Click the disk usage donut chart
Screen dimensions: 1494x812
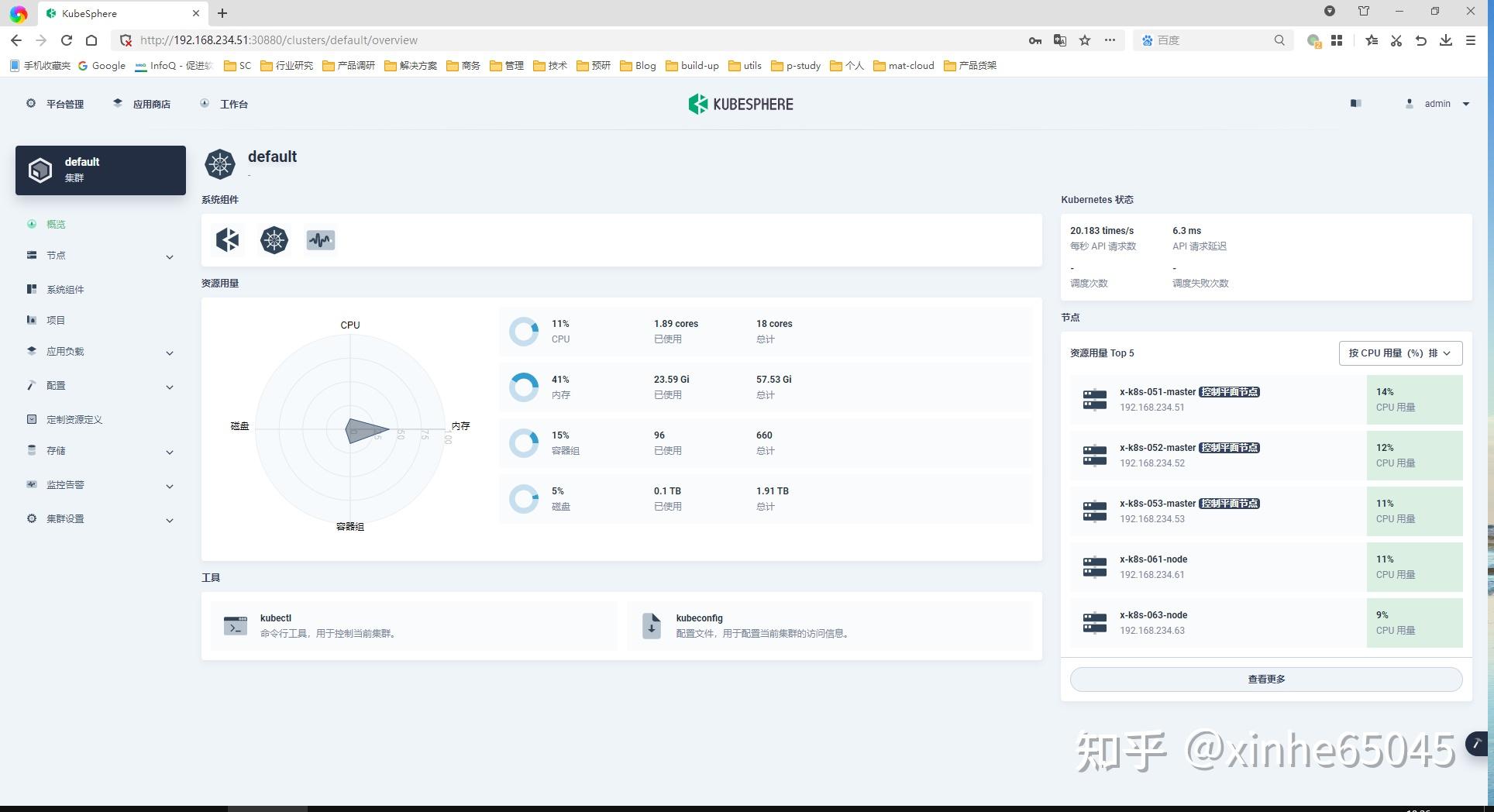524,499
